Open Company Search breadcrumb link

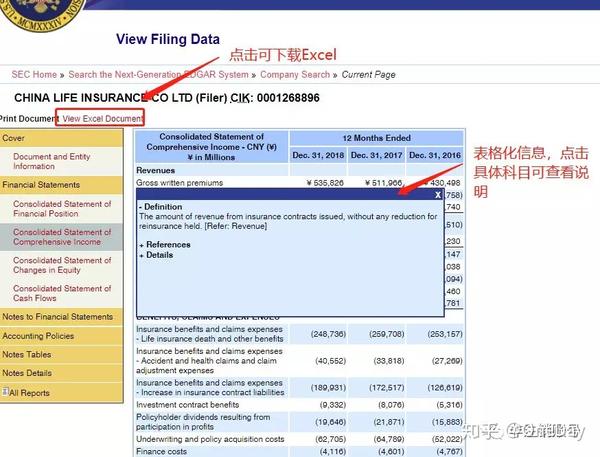[295, 74]
